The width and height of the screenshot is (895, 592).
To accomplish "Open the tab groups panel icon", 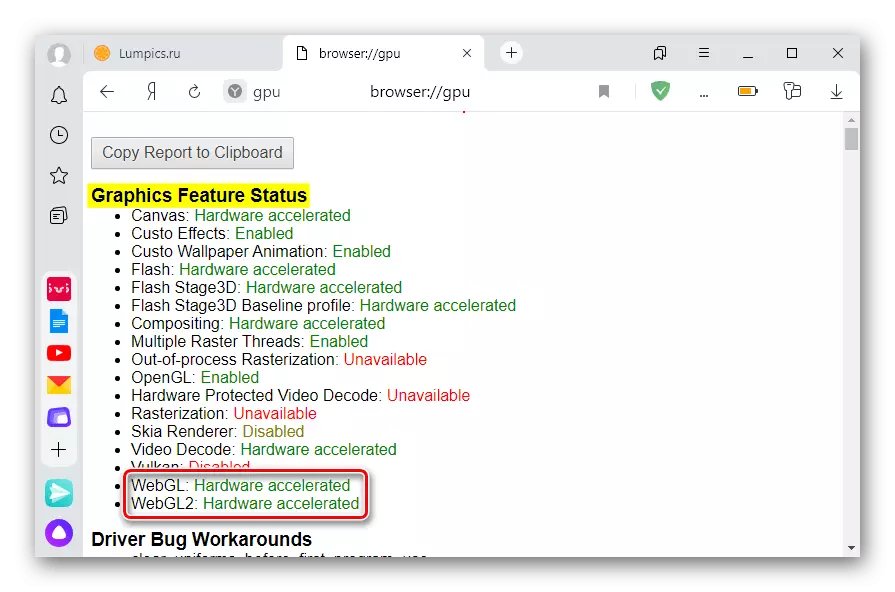I will [660, 53].
